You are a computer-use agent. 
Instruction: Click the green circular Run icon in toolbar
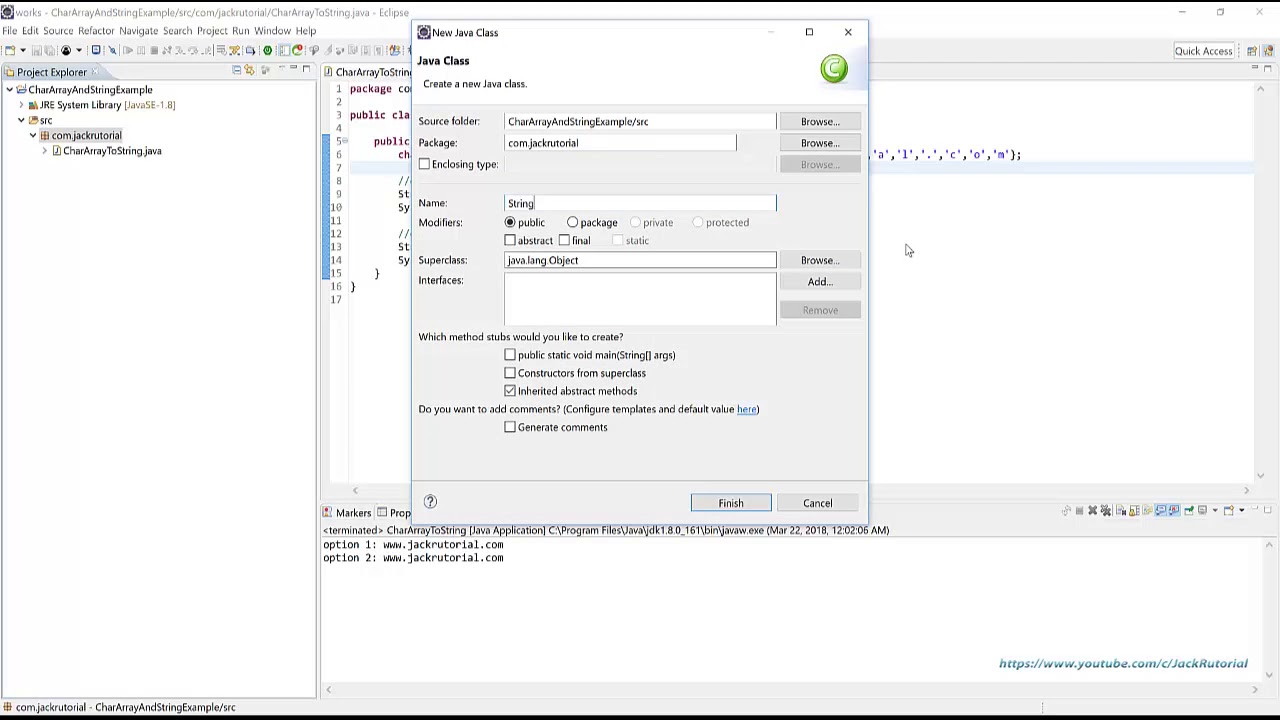pos(267,50)
